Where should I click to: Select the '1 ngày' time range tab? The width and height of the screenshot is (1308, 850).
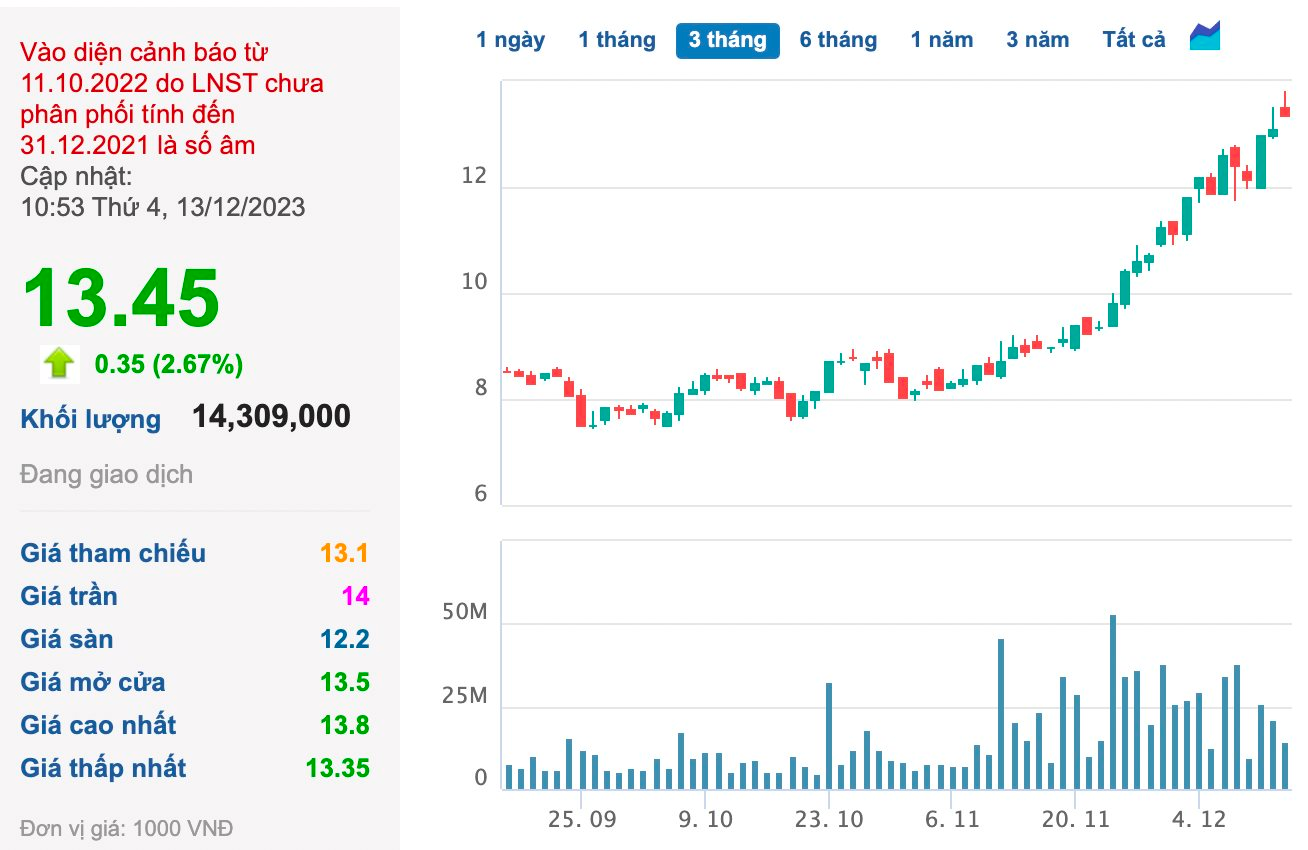510,40
